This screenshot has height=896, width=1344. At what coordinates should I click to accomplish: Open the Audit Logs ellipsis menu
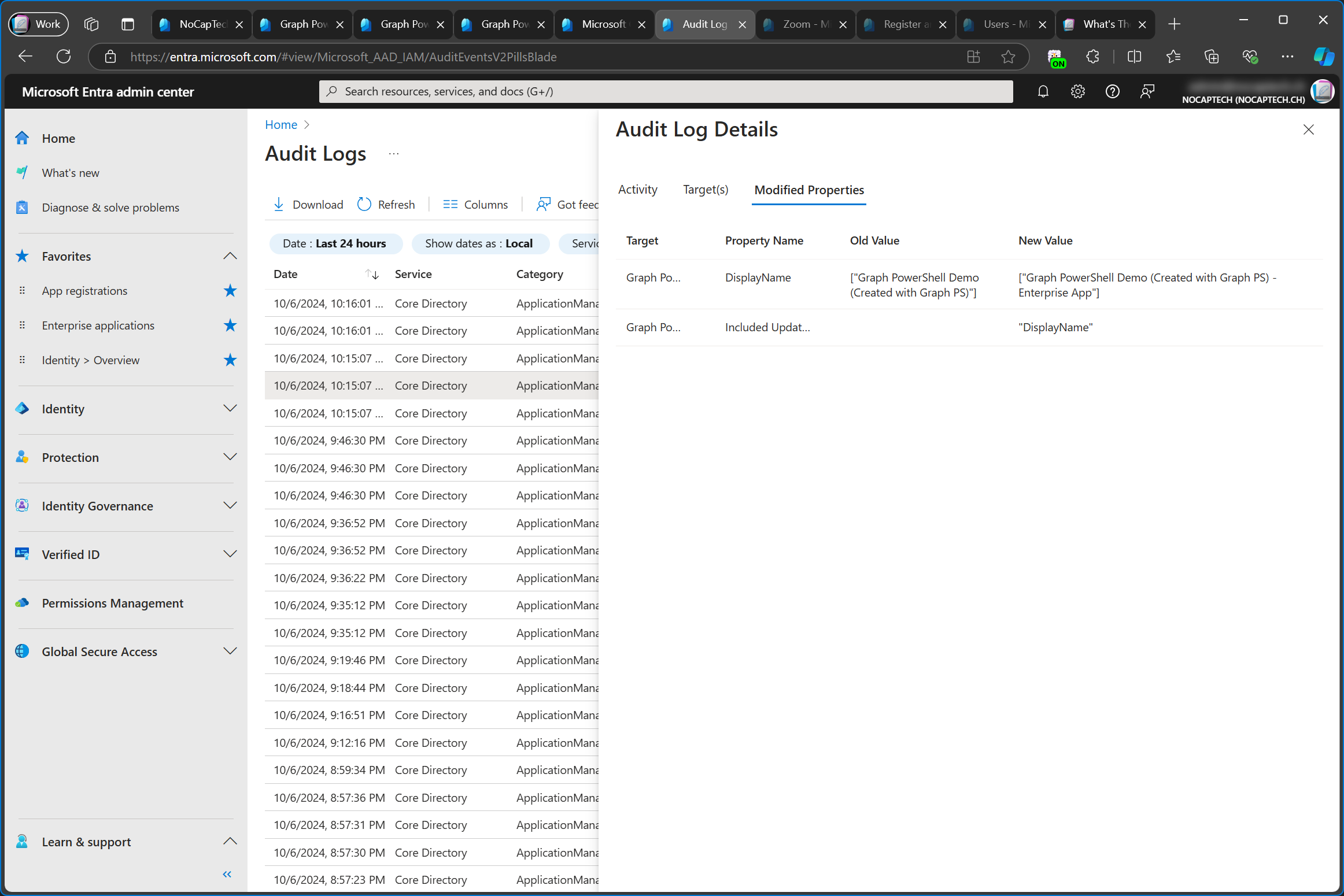(x=394, y=154)
